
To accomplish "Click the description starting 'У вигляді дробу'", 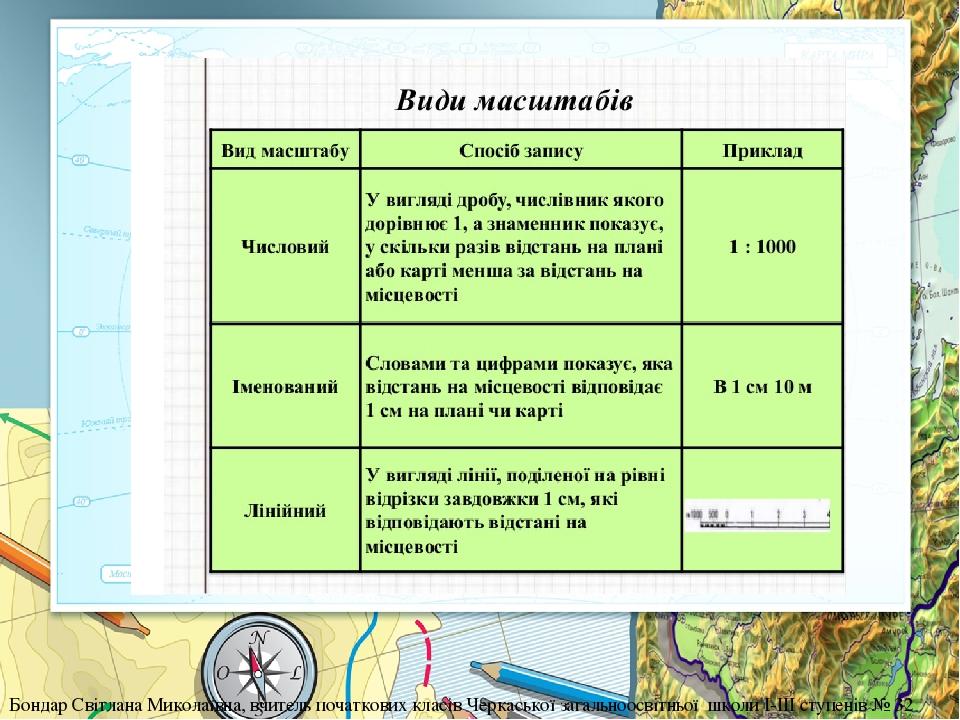I will pos(514,247).
